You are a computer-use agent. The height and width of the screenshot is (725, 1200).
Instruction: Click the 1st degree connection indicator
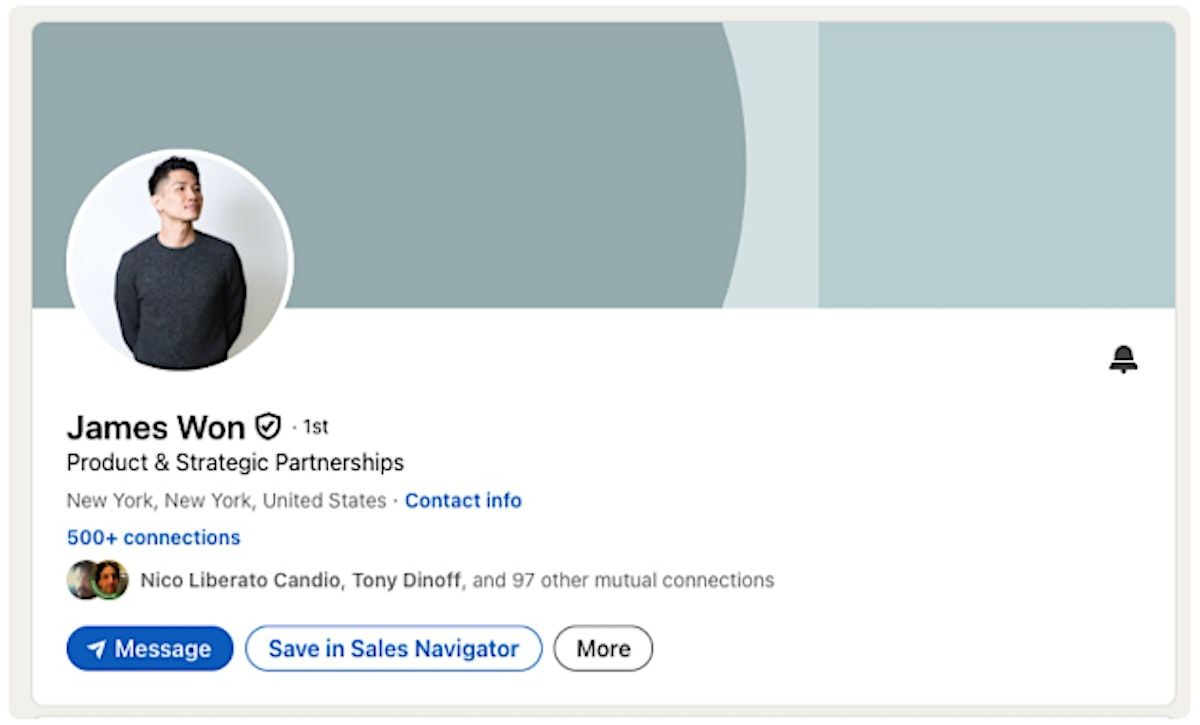[315, 427]
